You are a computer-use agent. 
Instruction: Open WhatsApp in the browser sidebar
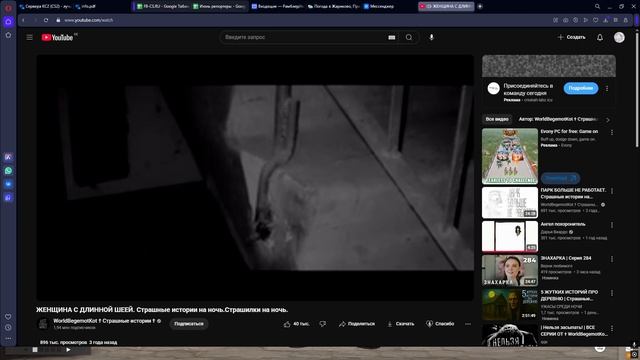(8, 171)
